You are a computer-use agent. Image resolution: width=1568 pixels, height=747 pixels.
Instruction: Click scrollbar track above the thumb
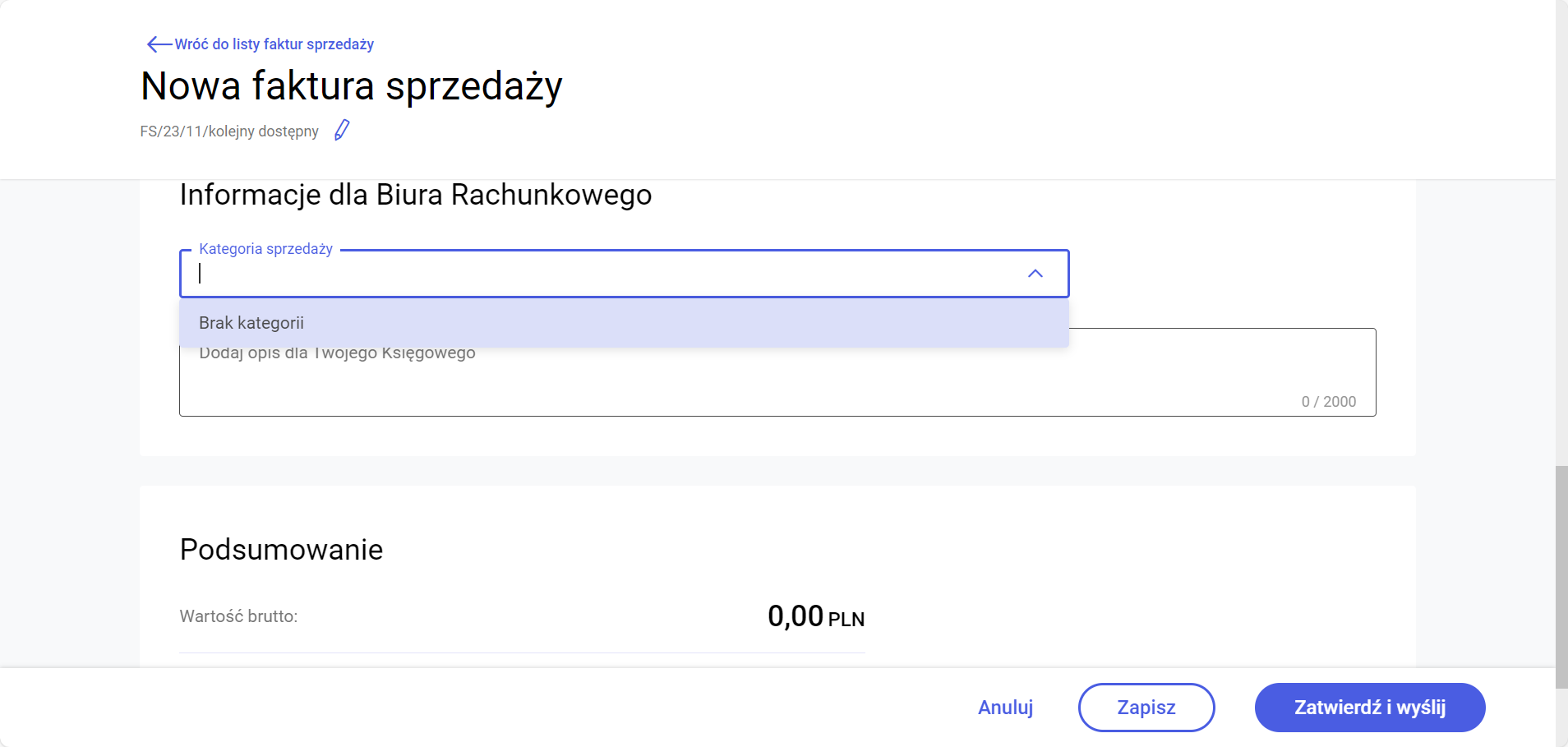(1561, 247)
